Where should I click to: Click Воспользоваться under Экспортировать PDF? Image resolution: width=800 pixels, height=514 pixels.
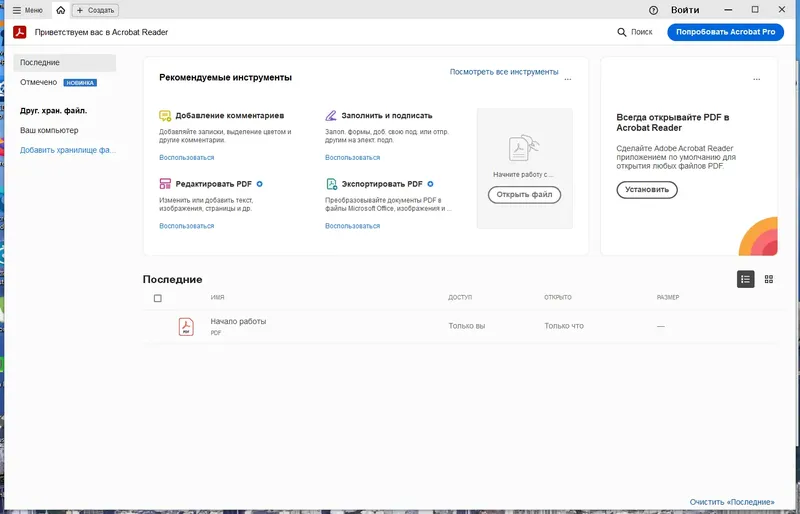(353, 226)
